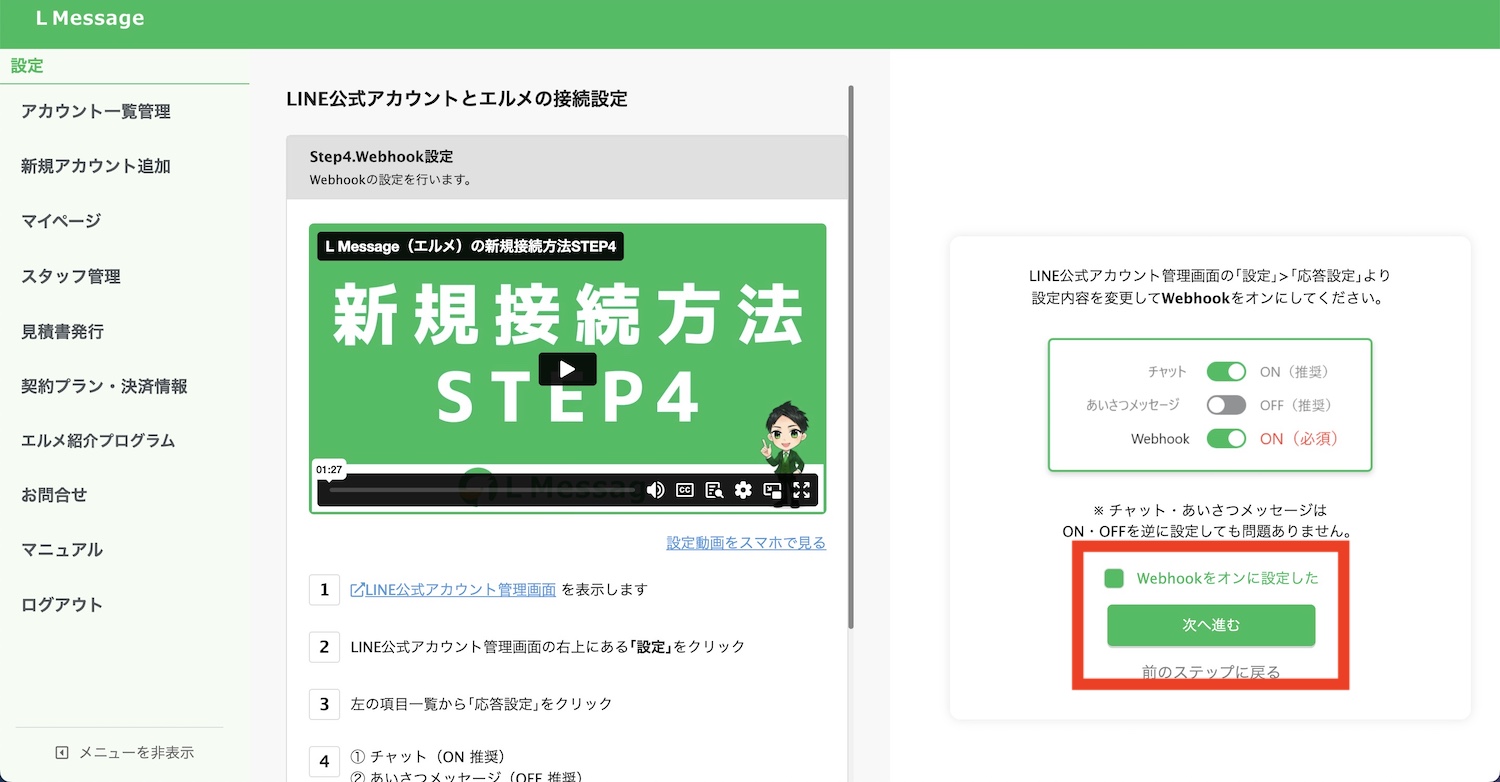Enter fullscreen for the video
The width and height of the screenshot is (1500, 782).
click(x=801, y=490)
